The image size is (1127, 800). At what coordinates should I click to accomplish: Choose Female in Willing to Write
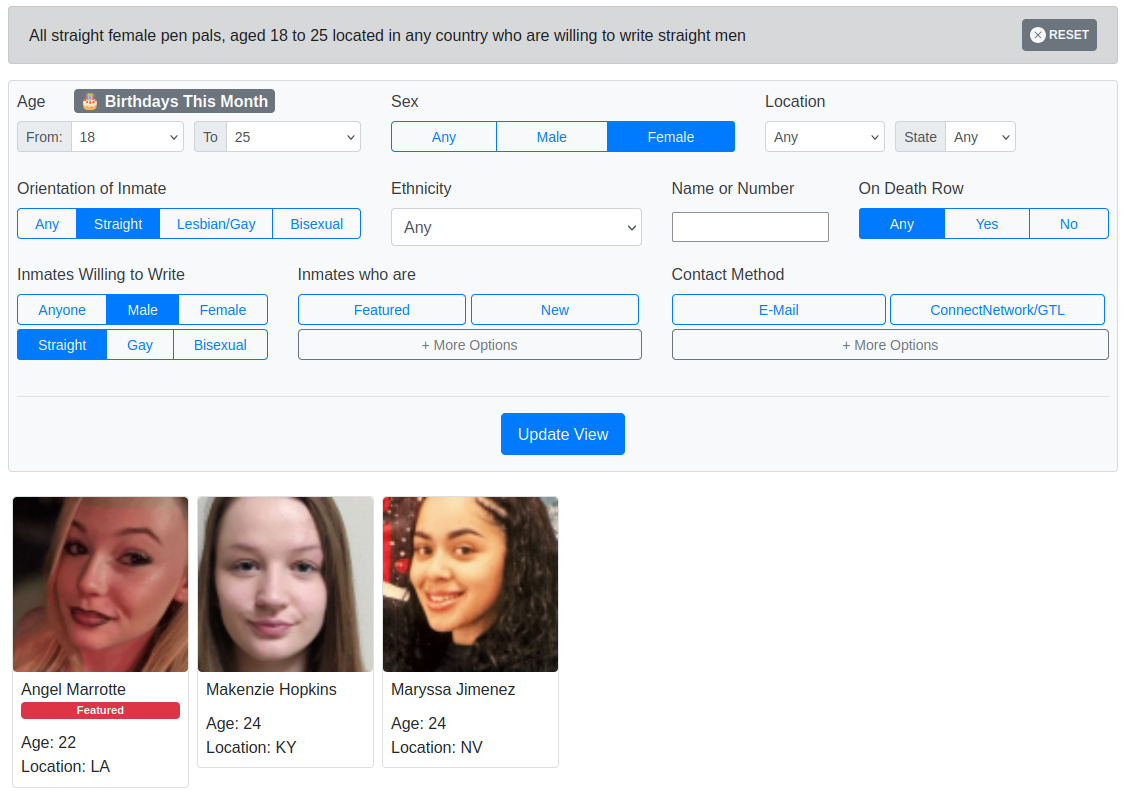223,310
